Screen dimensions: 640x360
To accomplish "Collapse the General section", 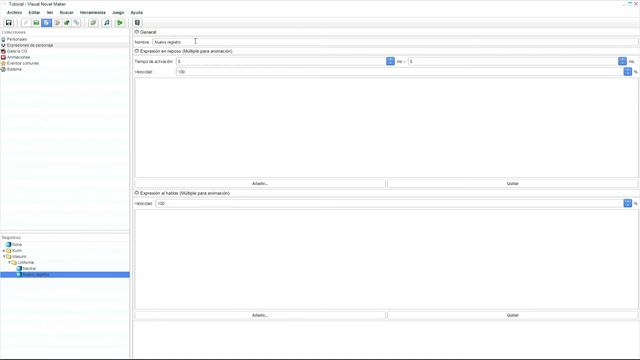I will pos(137,32).
